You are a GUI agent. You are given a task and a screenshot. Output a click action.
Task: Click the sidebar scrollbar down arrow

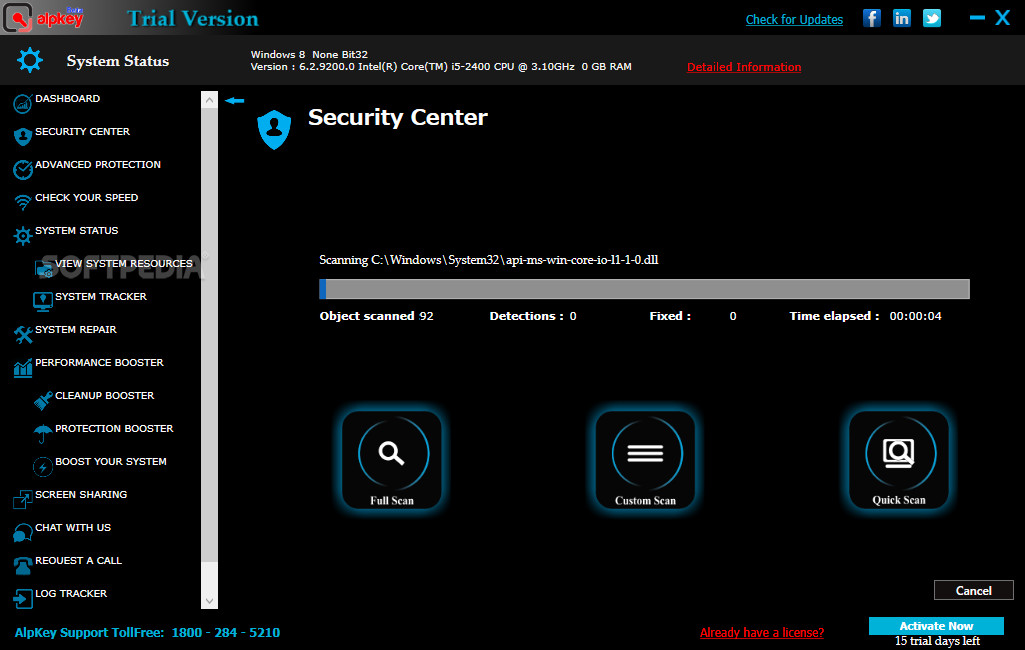pos(209,600)
